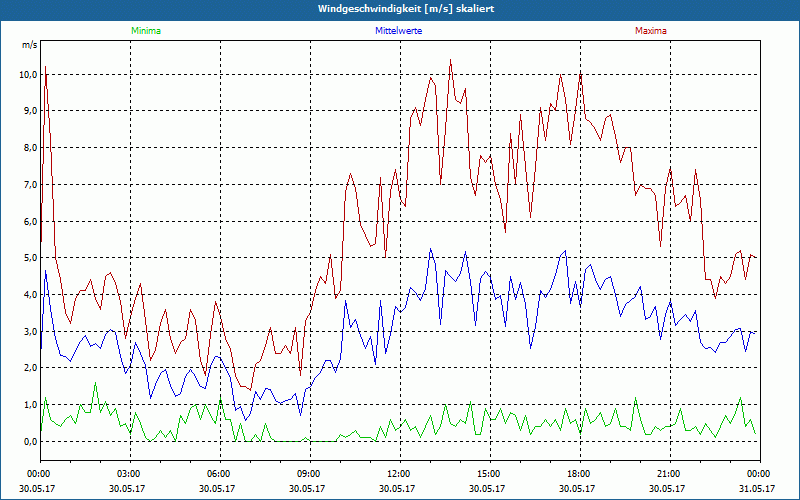Click the 18:00 time axis label

[x=580, y=474]
